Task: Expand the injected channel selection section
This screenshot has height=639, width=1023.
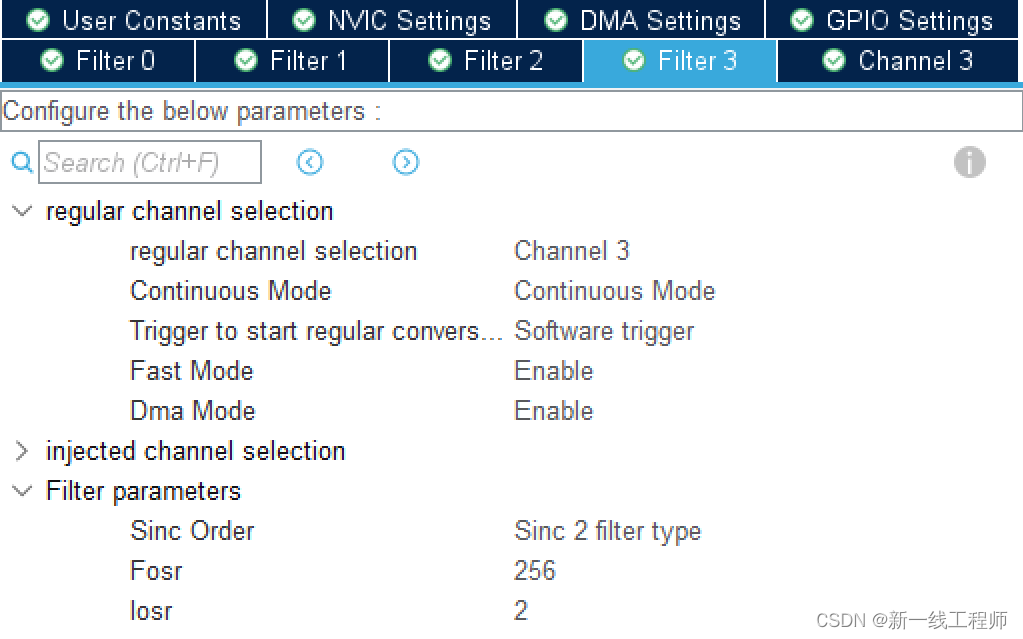Action: point(21,450)
